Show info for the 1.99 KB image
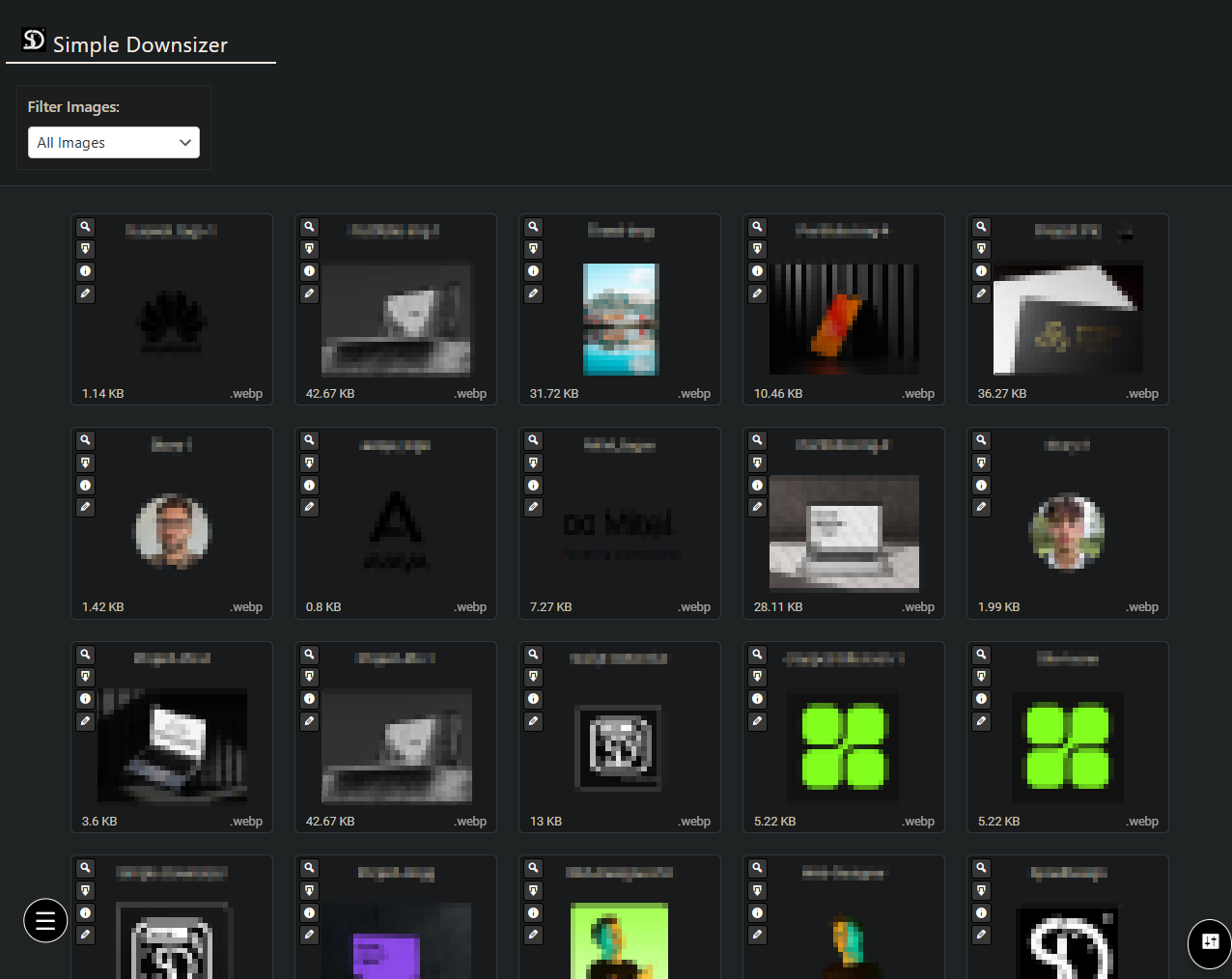 click(x=982, y=485)
